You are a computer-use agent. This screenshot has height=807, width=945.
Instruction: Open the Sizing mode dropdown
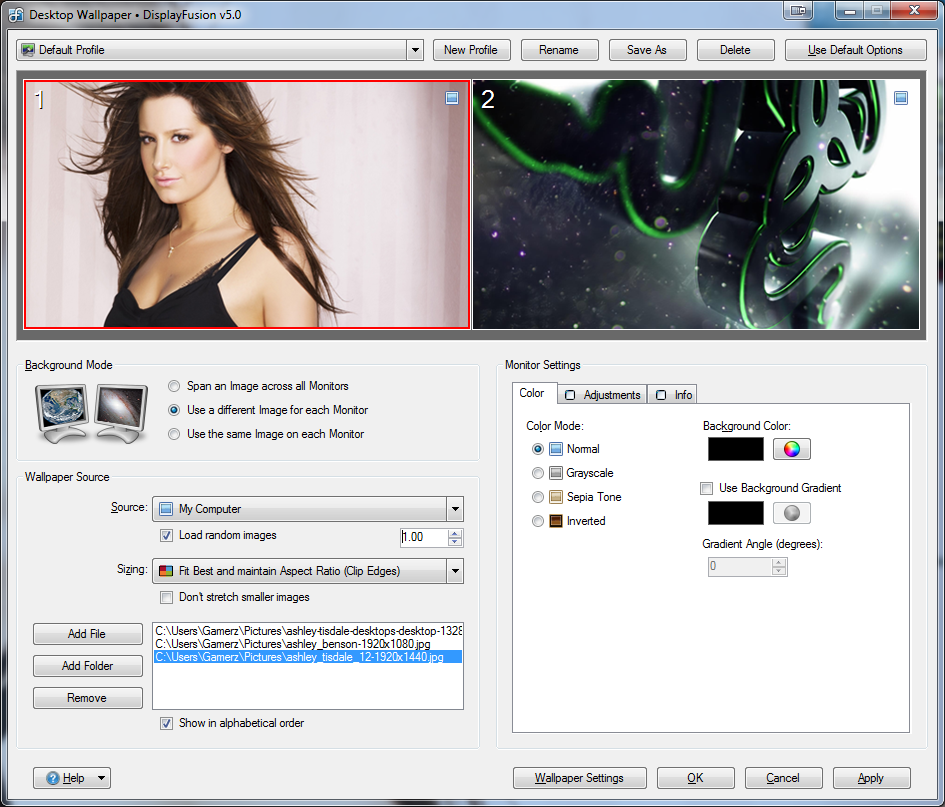455,572
